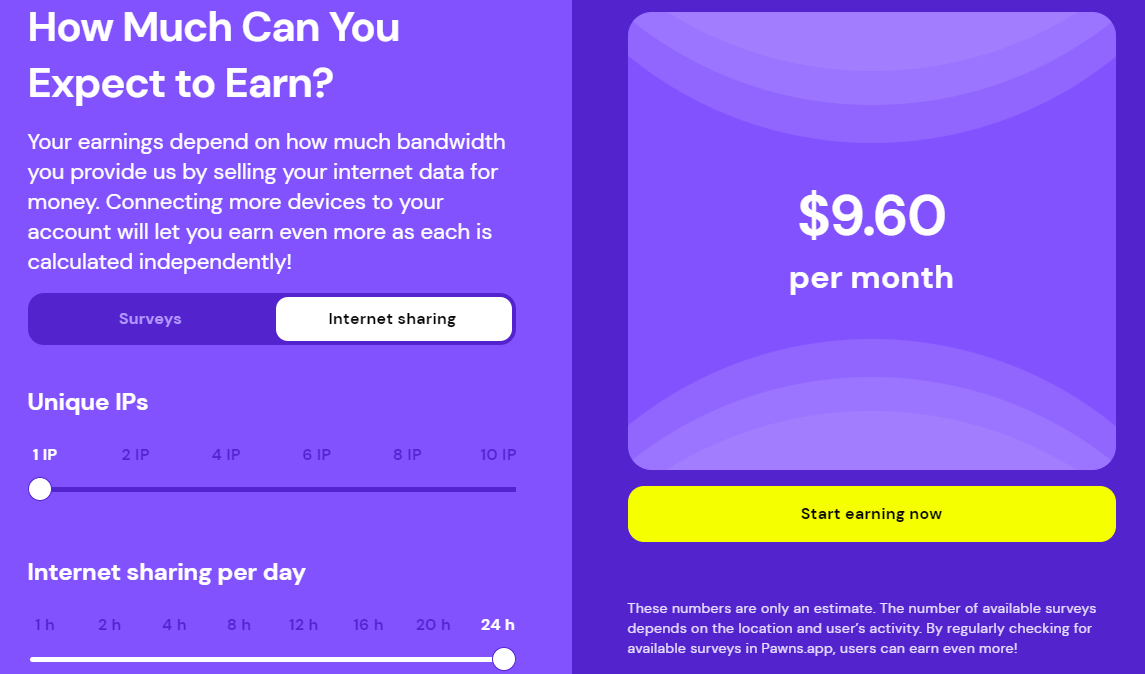Switch to the Surveys tab

point(150,319)
